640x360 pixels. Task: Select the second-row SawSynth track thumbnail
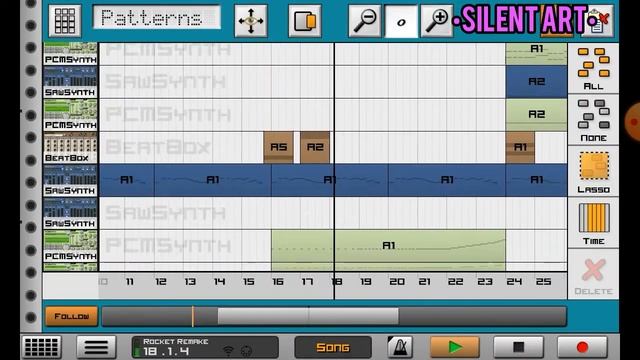coord(71,82)
